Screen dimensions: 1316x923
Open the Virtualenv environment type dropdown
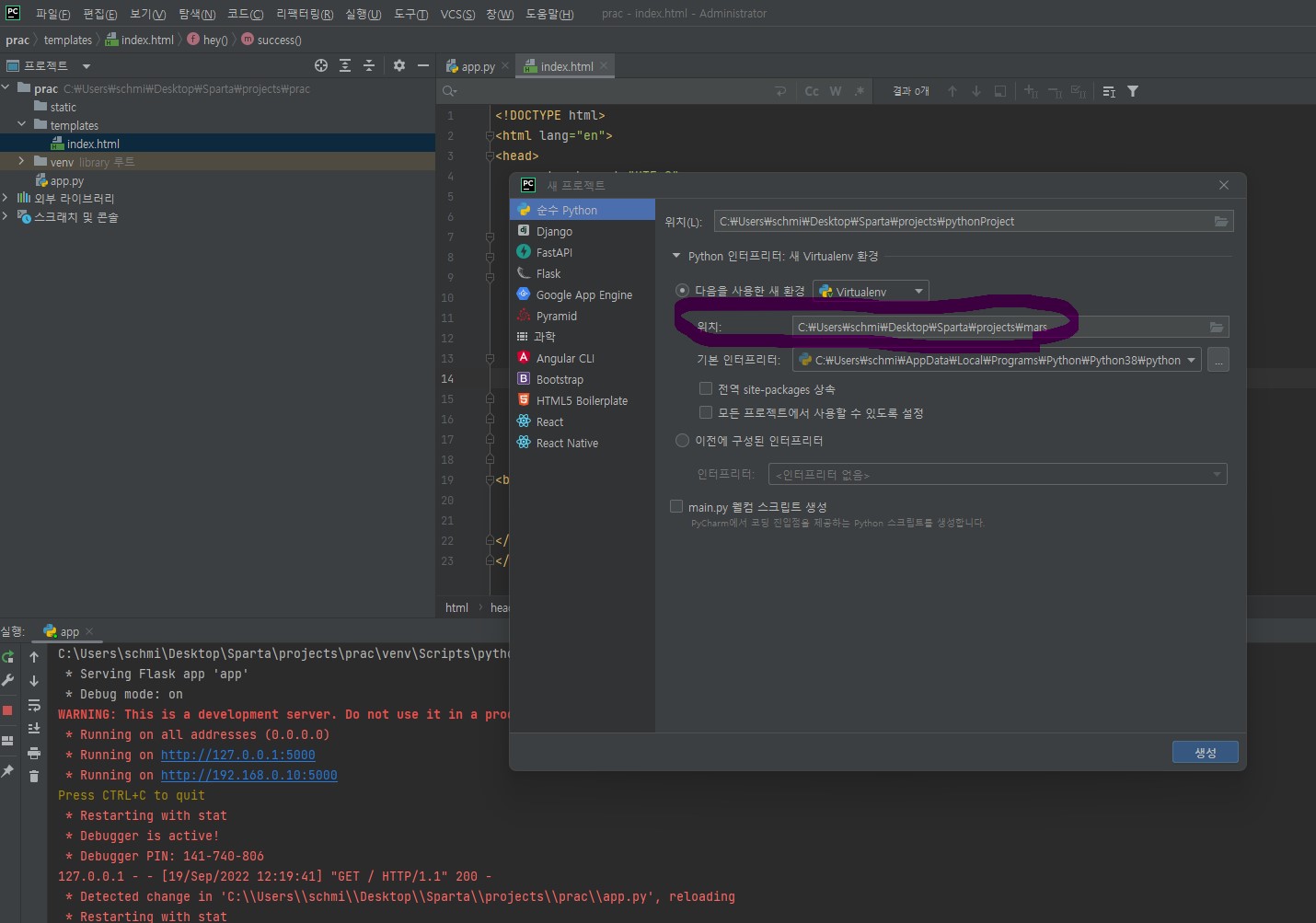tap(871, 292)
